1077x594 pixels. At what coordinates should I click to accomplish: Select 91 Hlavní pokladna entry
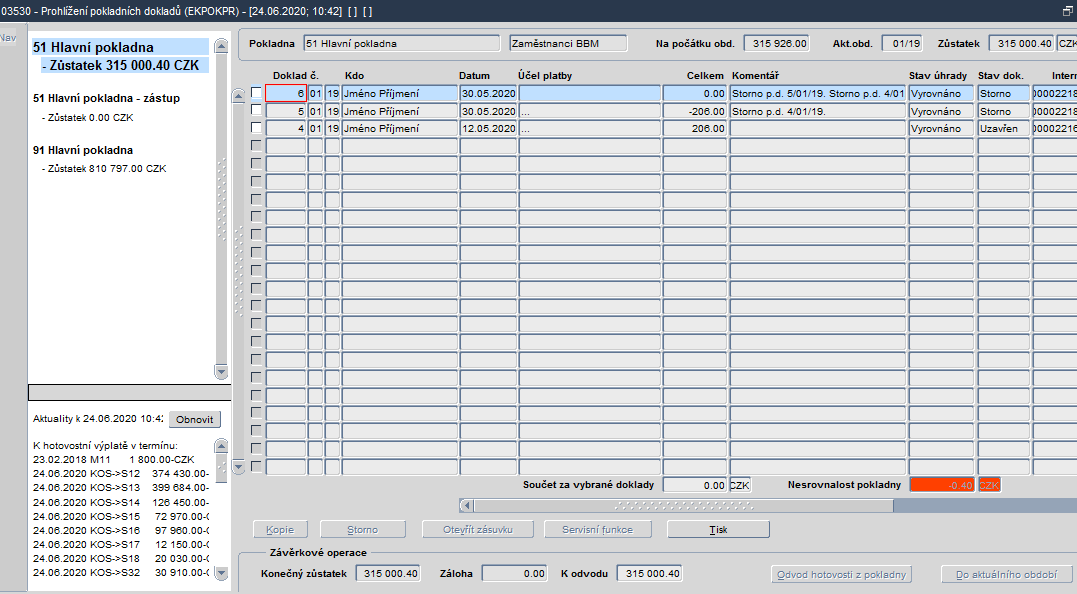83,150
